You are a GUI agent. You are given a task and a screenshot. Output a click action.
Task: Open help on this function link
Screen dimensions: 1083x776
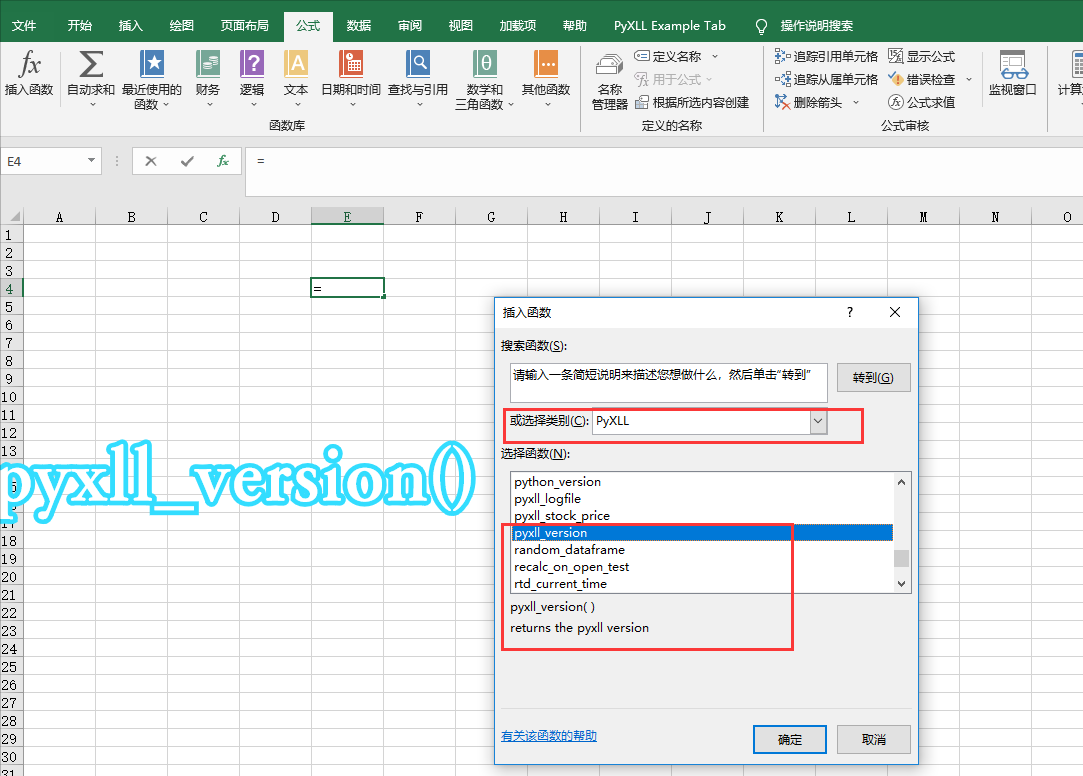[548, 736]
